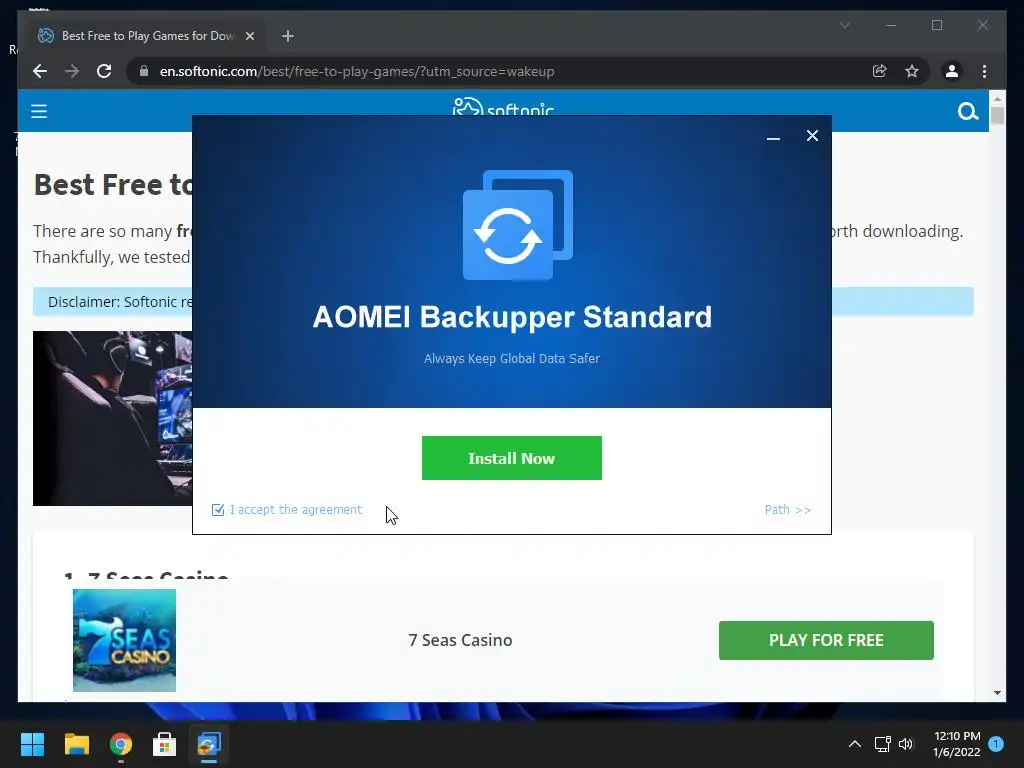
Task: Open Microsoft Store from taskbar
Action: tap(165, 744)
